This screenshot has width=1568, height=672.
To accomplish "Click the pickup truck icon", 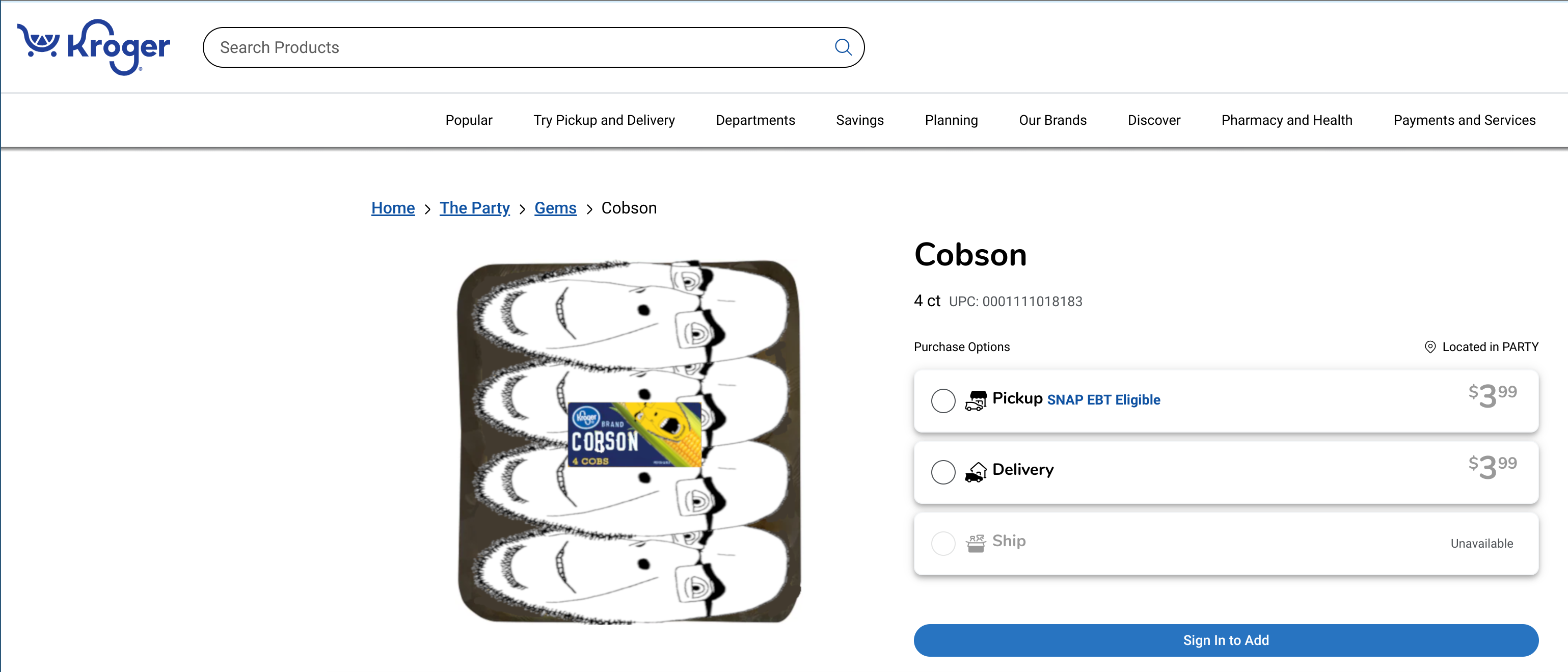I will 975,400.
